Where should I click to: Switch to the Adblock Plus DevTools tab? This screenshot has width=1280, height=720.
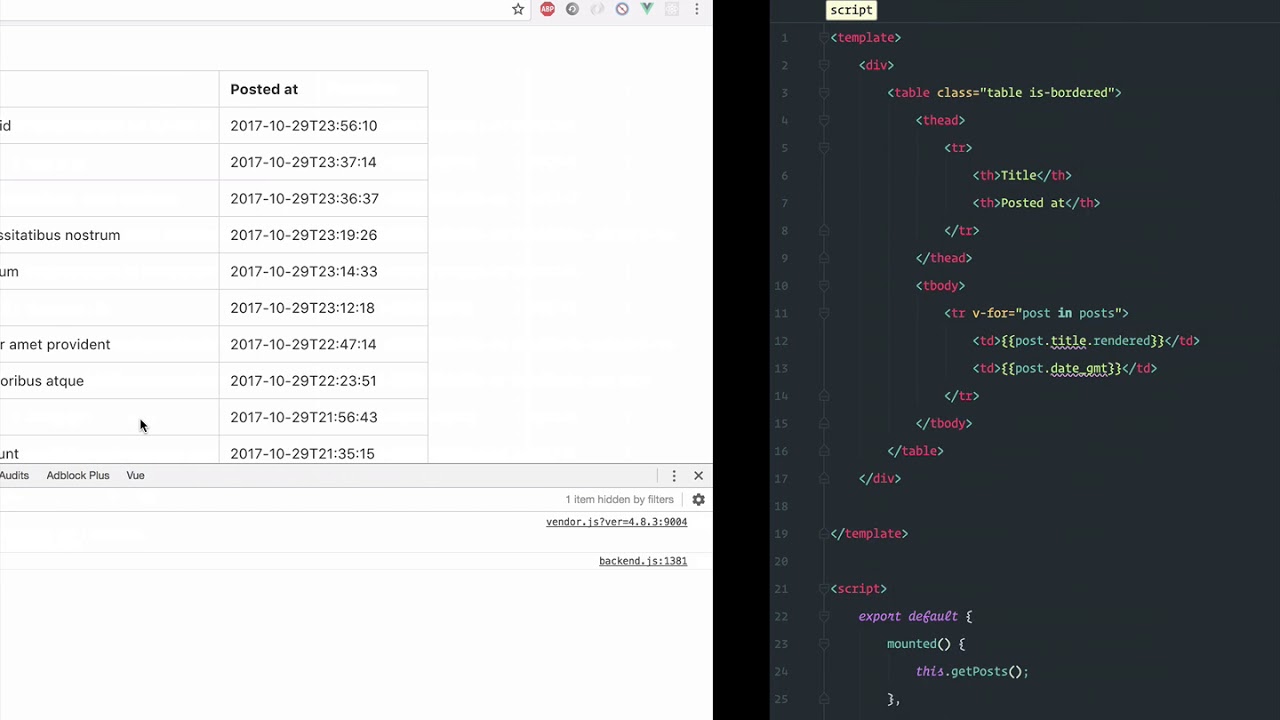click(x=78, y=476)
